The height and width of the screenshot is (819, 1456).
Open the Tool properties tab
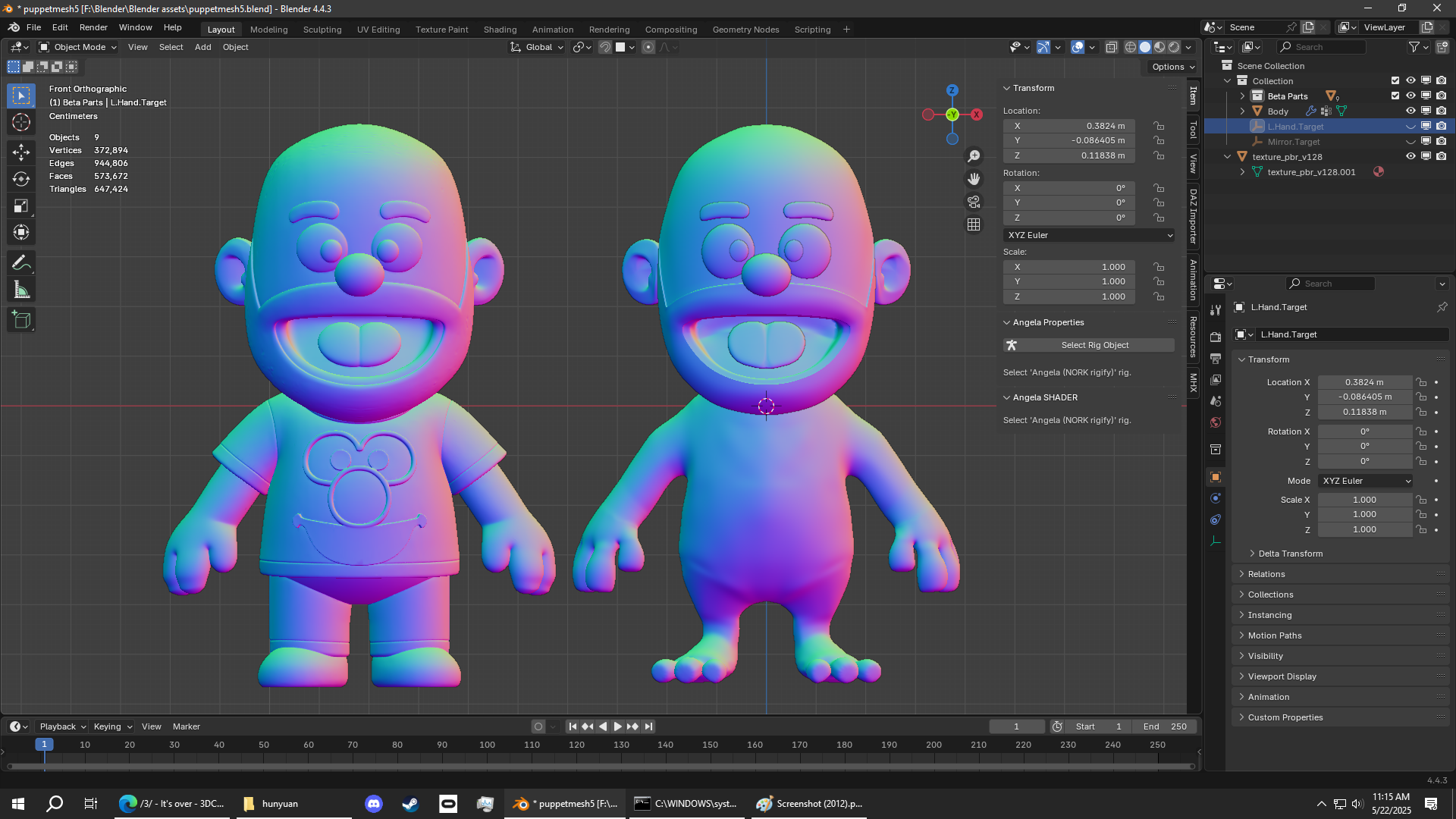coord(1216,310)
